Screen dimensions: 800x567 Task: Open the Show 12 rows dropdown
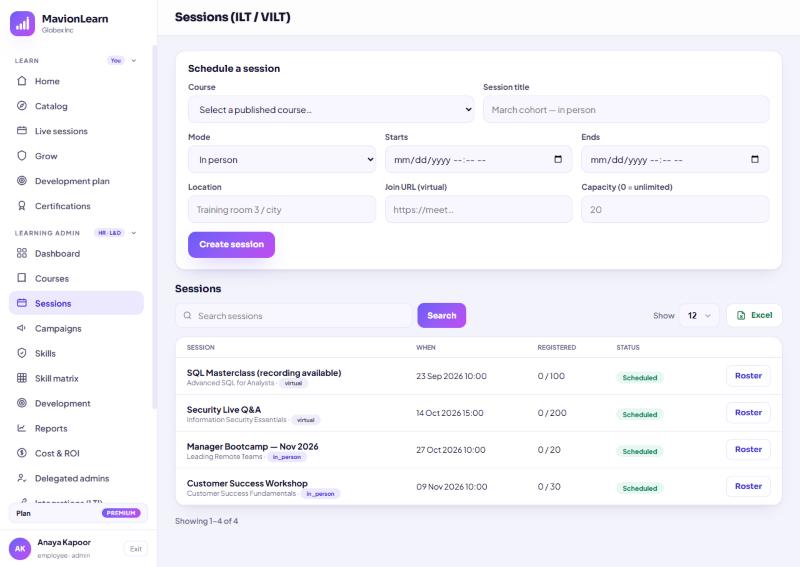click(x=698, y=315)
